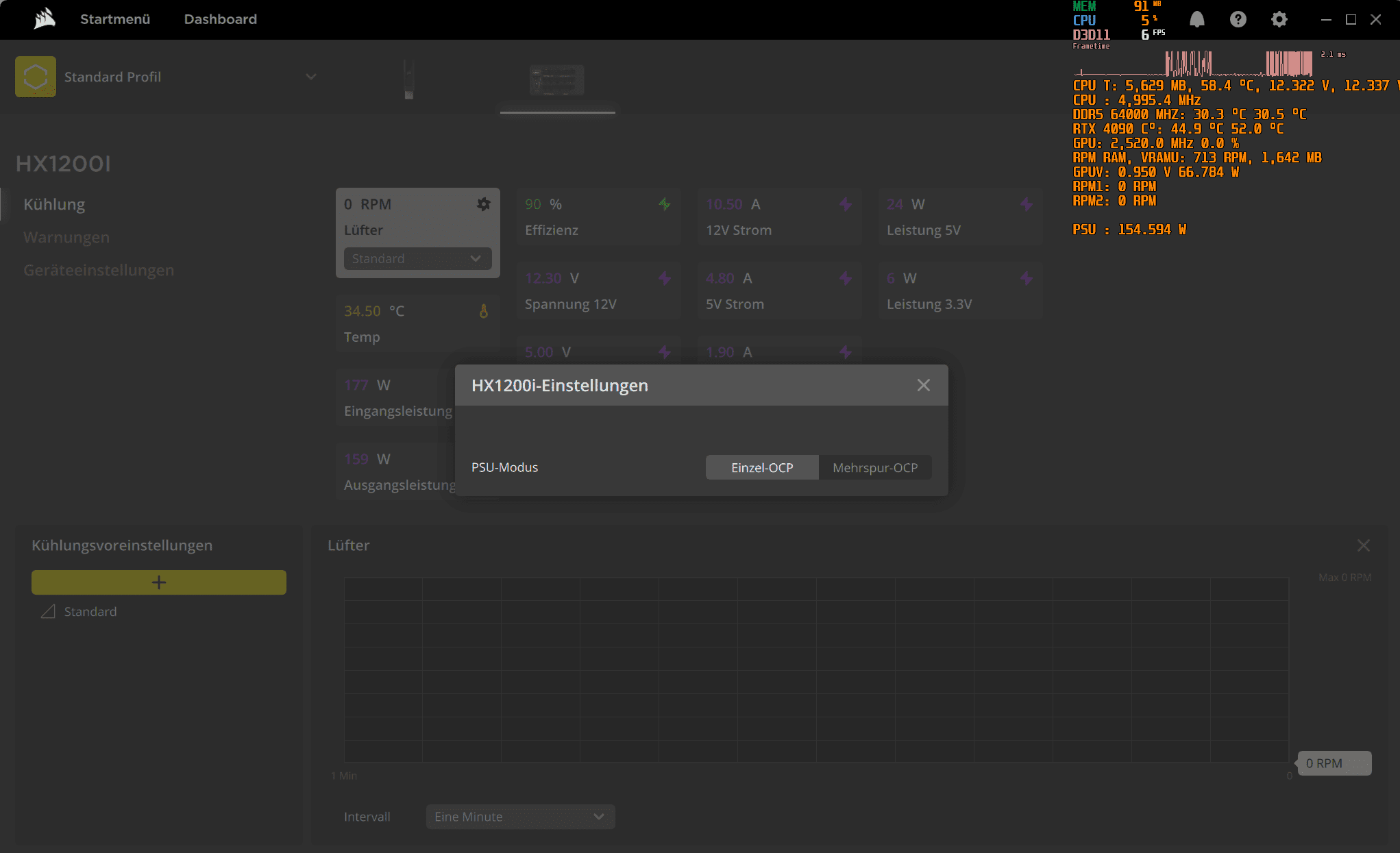Click the Lüfter tile gear icon

tap(483, 204)
